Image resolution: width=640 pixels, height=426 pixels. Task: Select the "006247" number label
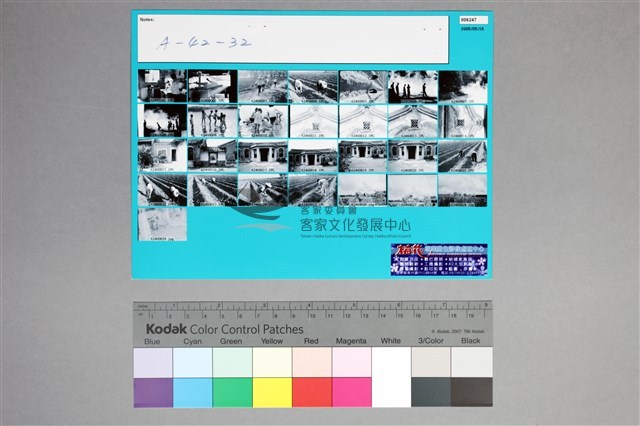pyautogui.click(x=473, y=20)
